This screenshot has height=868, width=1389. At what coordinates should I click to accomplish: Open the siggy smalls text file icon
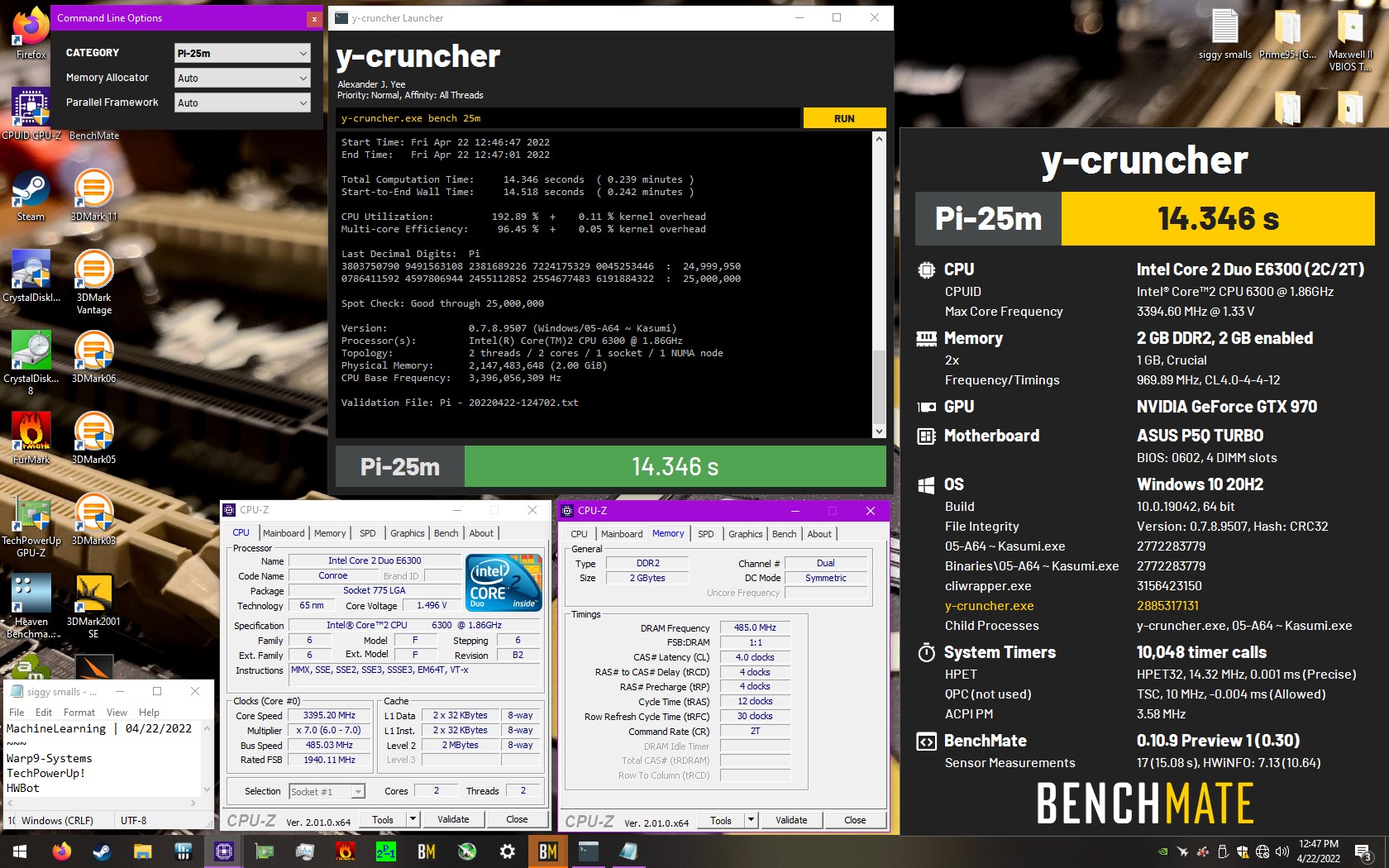tap(1224, 35)
